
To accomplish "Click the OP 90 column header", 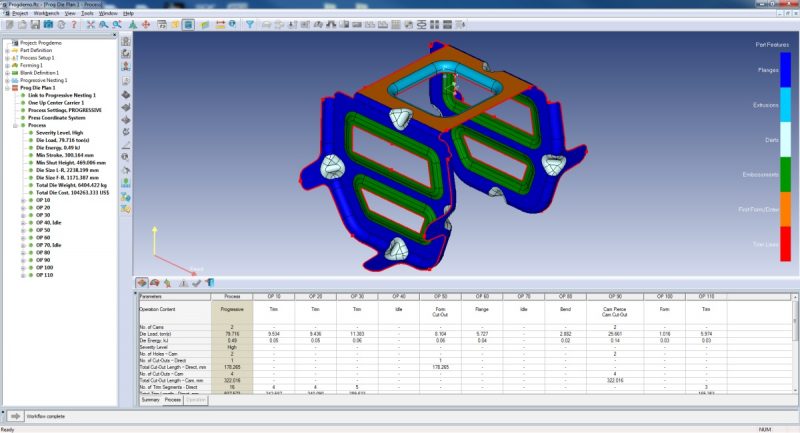I will pyautogui.click(x=615, y=296).
